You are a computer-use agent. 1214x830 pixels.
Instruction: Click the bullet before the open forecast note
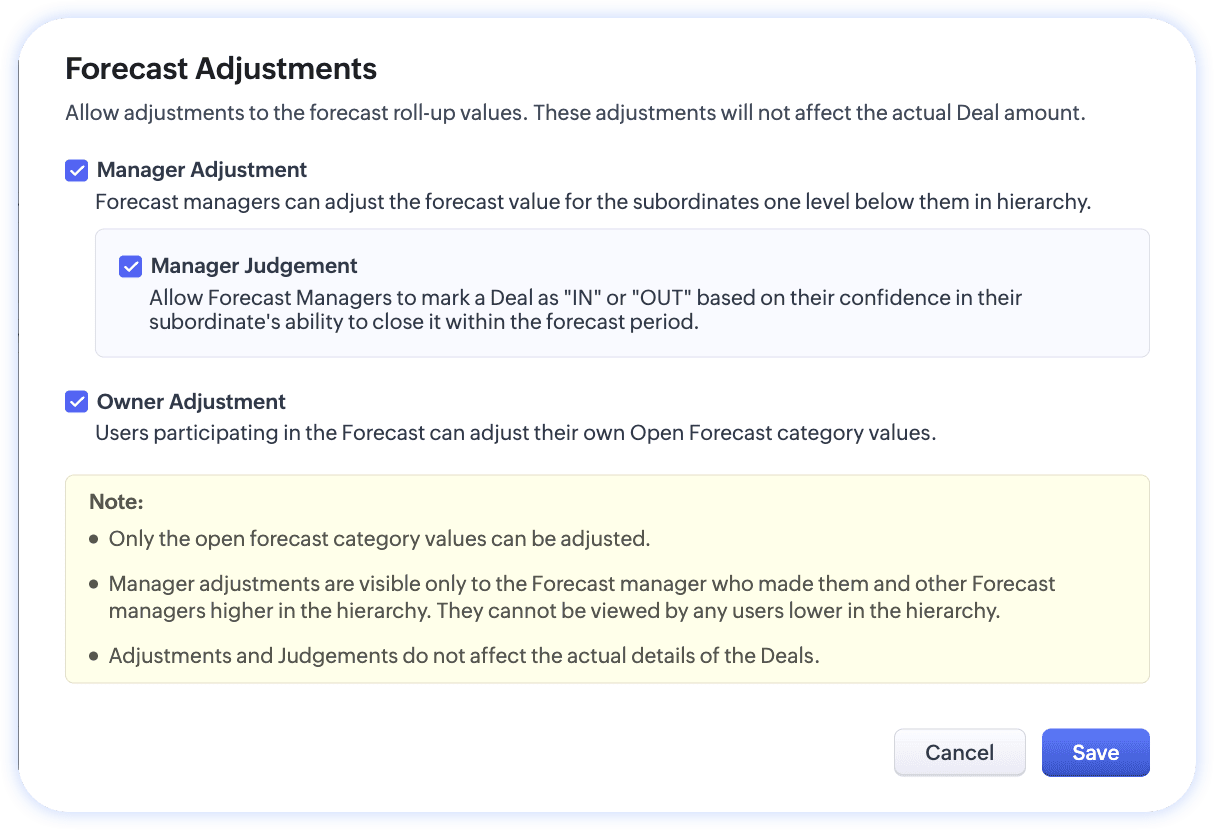[x=94, y=539]
